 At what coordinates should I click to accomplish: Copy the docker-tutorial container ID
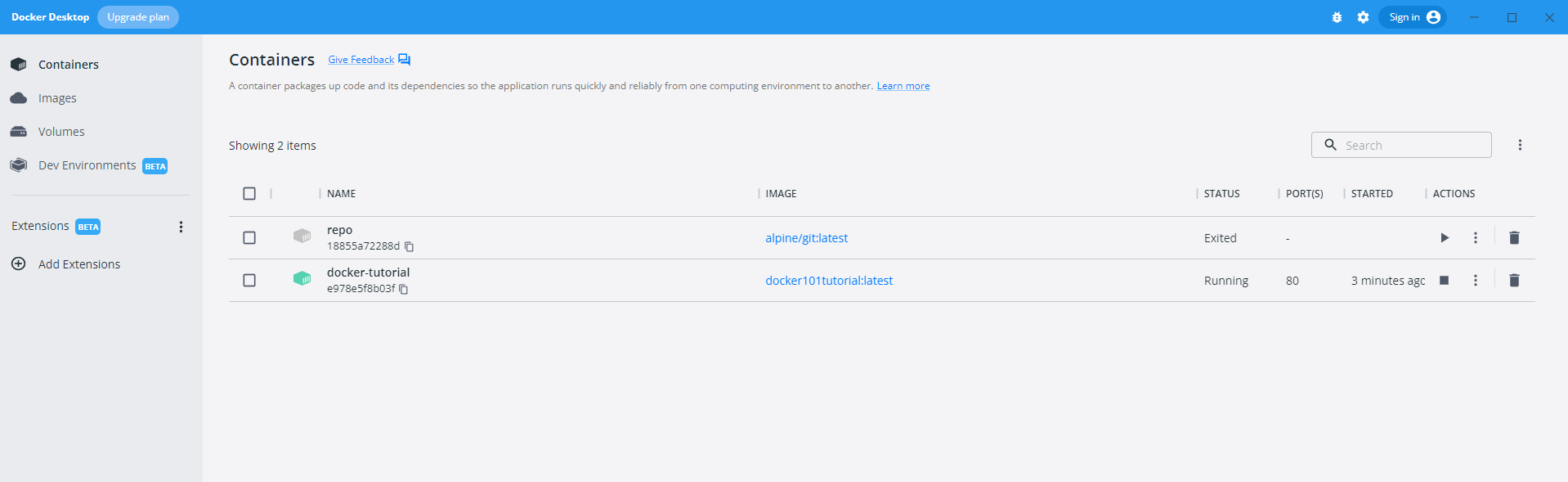(x=404, y=289)
